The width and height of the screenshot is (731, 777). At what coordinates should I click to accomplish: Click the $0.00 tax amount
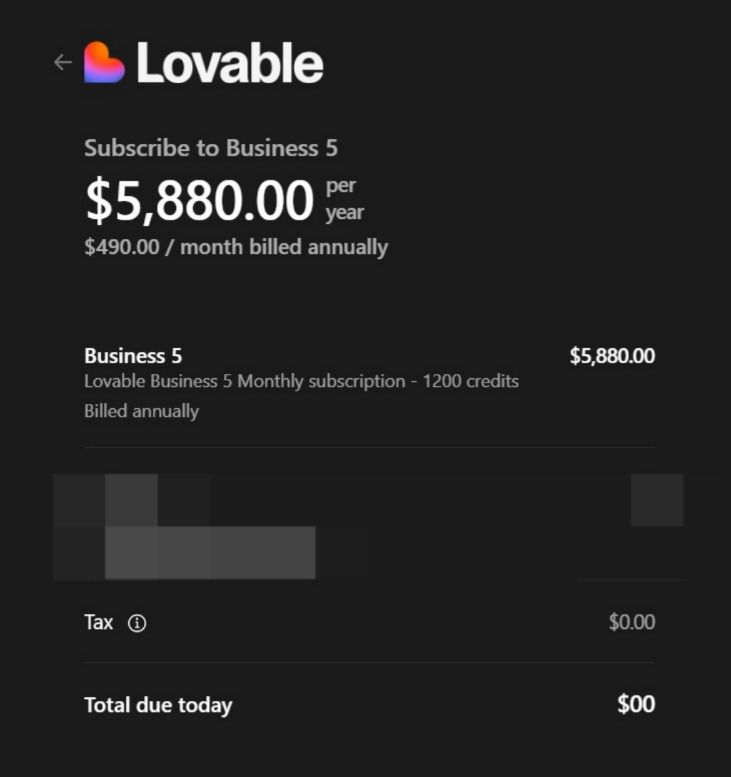coord(631,622)
